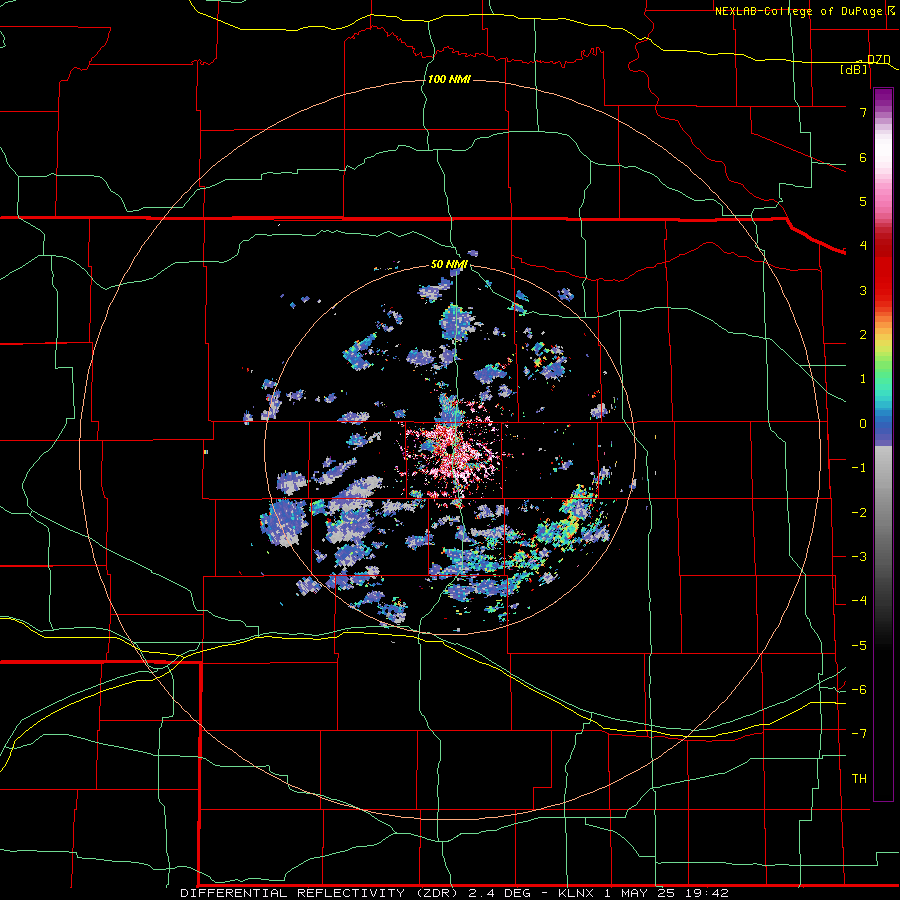Click the 5 value on the dB scale
Screen dimensions: 900x900
coord(863,201)
